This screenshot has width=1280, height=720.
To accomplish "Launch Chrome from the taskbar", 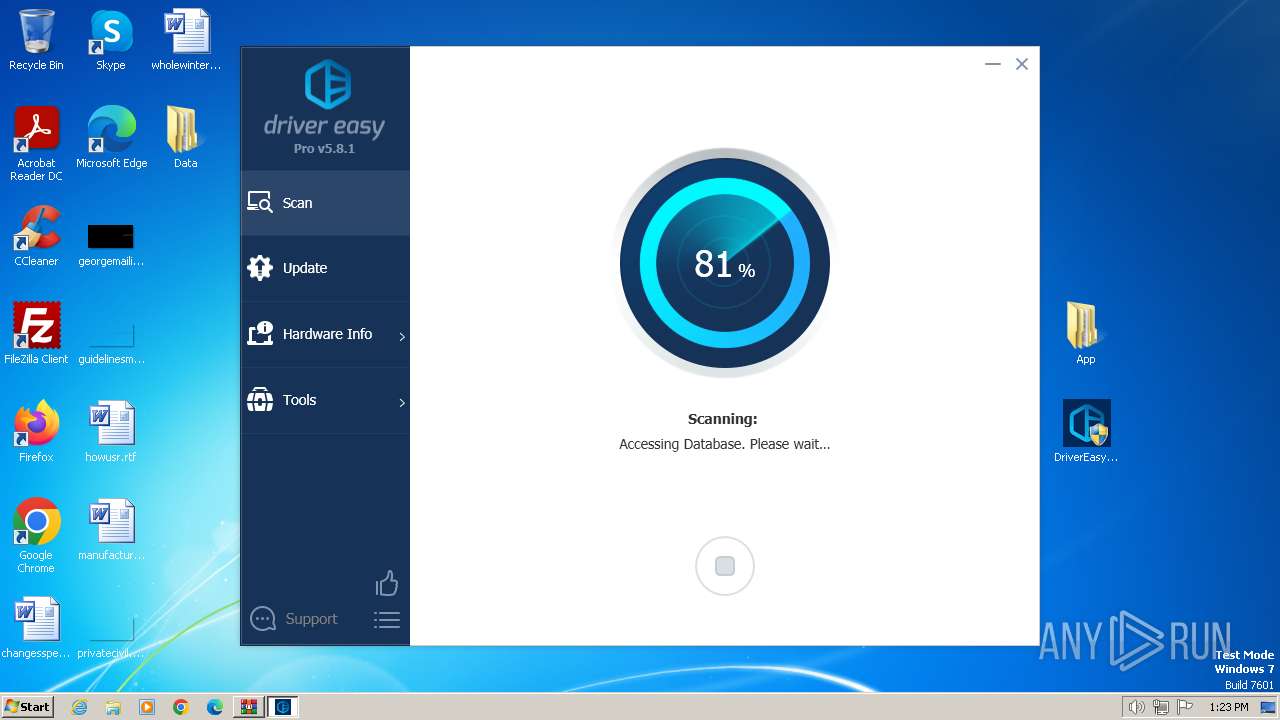I will [x=181, y=707].
